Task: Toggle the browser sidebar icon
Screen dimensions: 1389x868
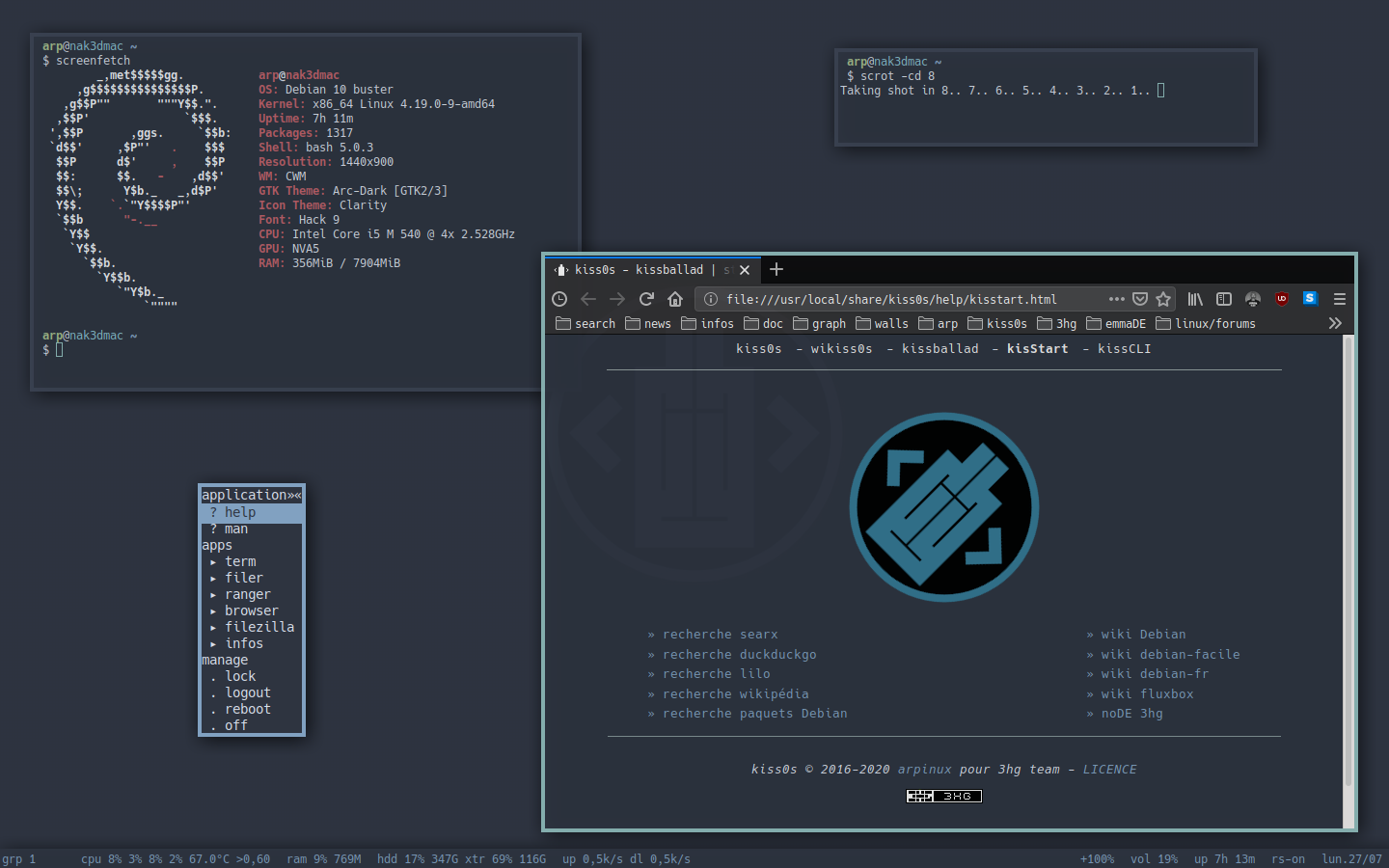Action: (x=1224, y=299)
